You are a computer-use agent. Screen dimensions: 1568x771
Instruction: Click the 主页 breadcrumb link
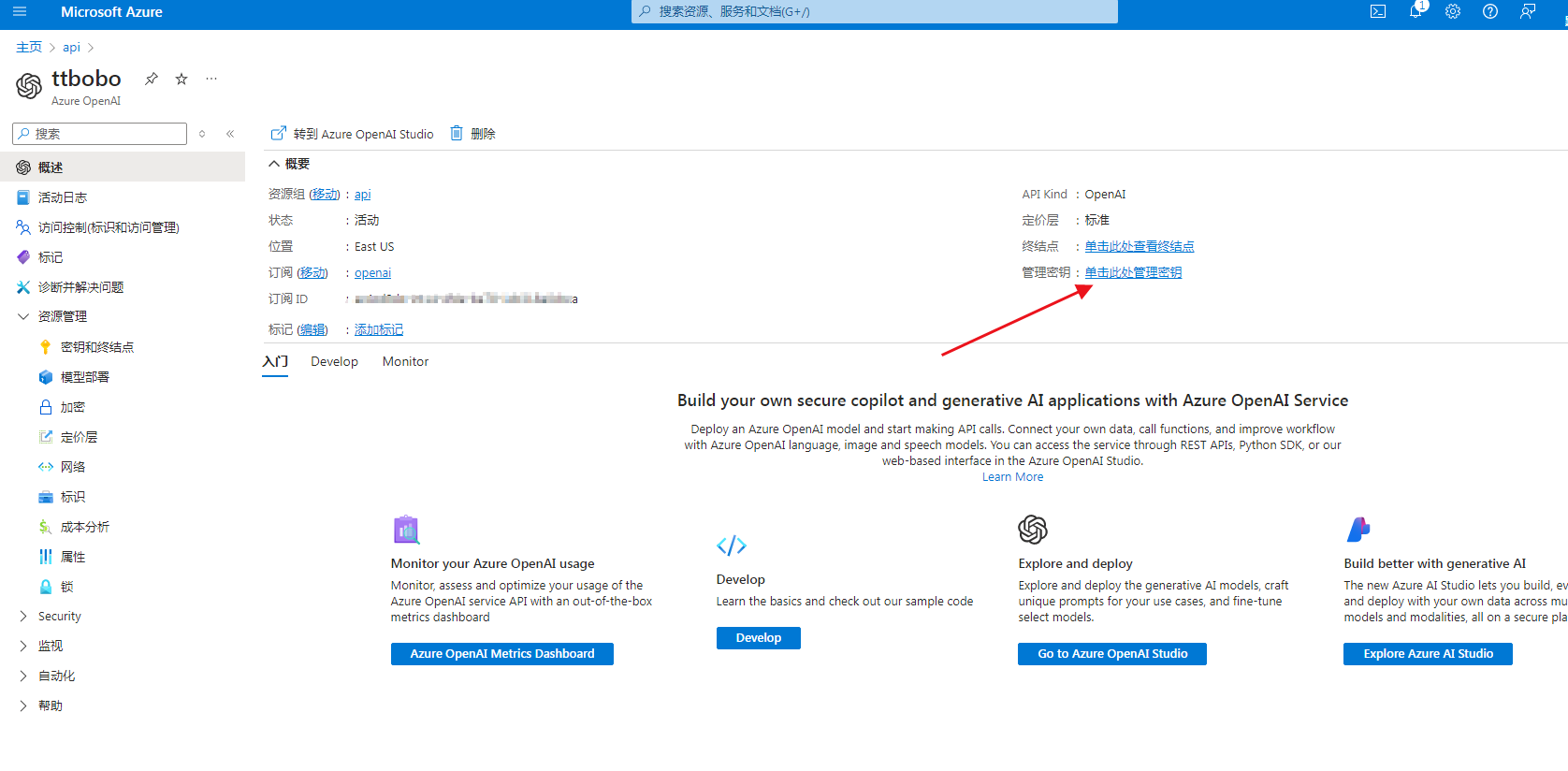pos(29,47)
